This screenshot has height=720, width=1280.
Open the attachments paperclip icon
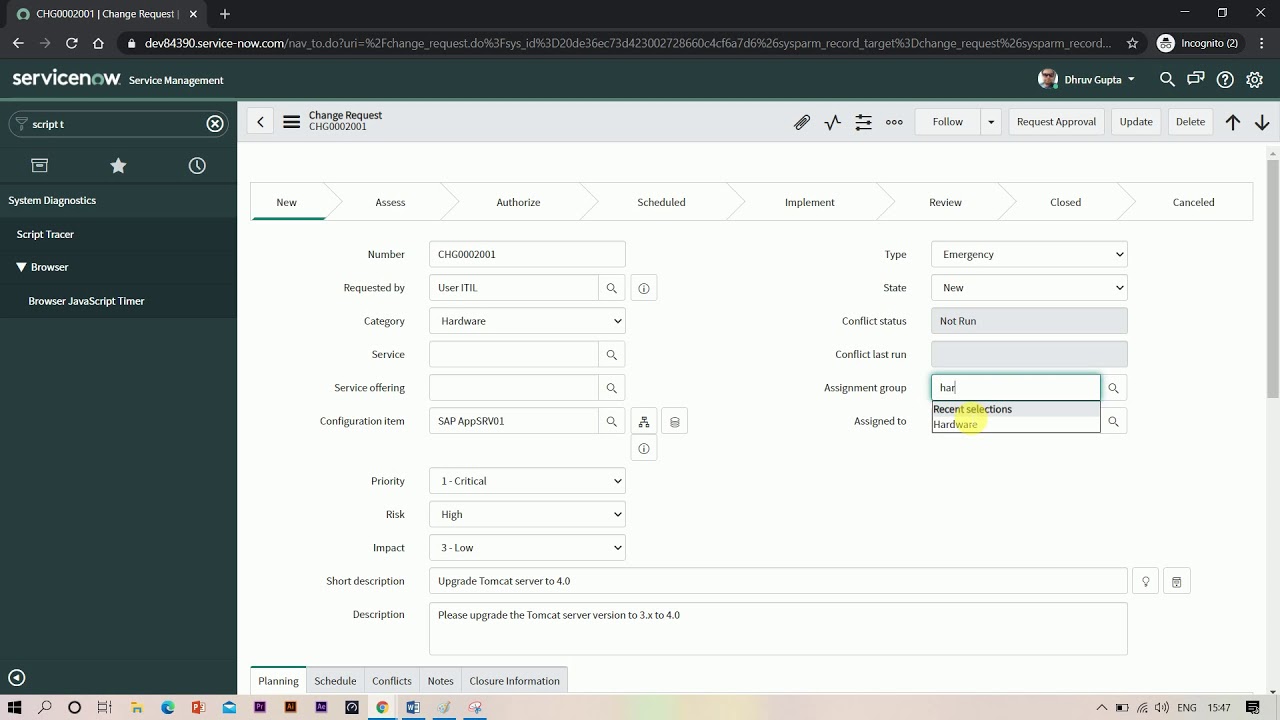pyautogui.click(x=800, y=121)
